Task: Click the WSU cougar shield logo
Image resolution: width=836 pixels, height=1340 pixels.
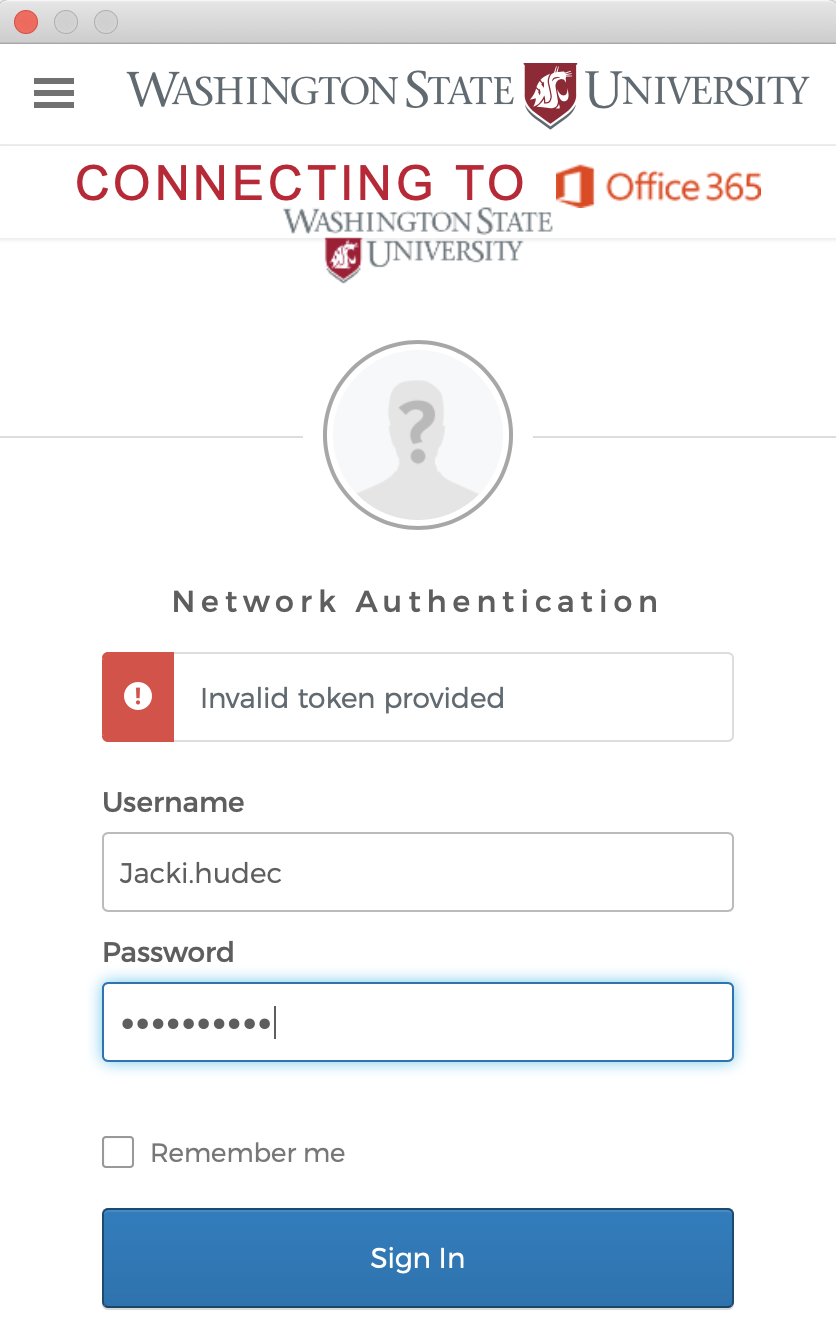Action: pyautogui.click(x=551, y=92)
